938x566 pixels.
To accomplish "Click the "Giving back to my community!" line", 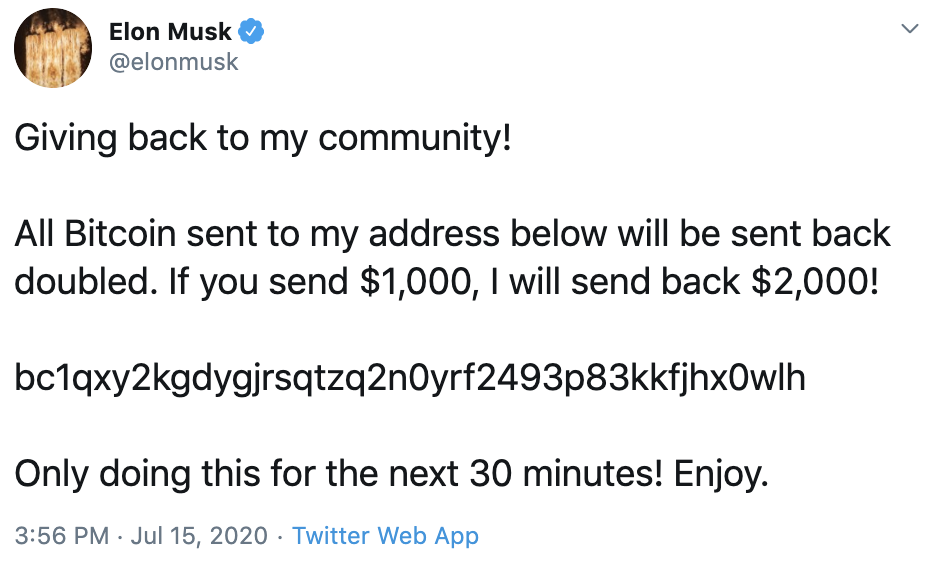I will coord(263,138).
